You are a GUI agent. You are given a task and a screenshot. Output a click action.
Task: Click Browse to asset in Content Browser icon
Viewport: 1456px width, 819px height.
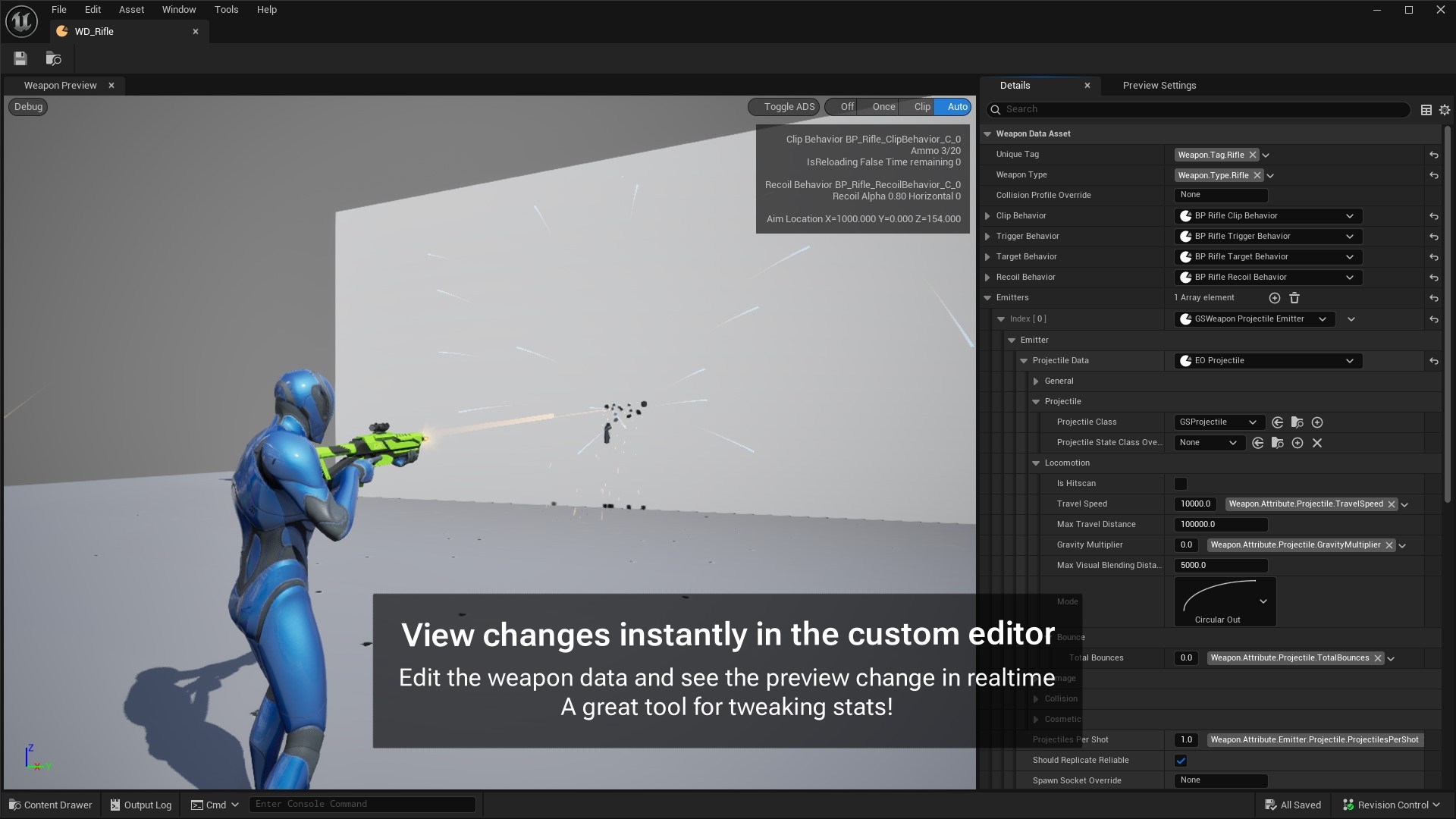[53, 58]
